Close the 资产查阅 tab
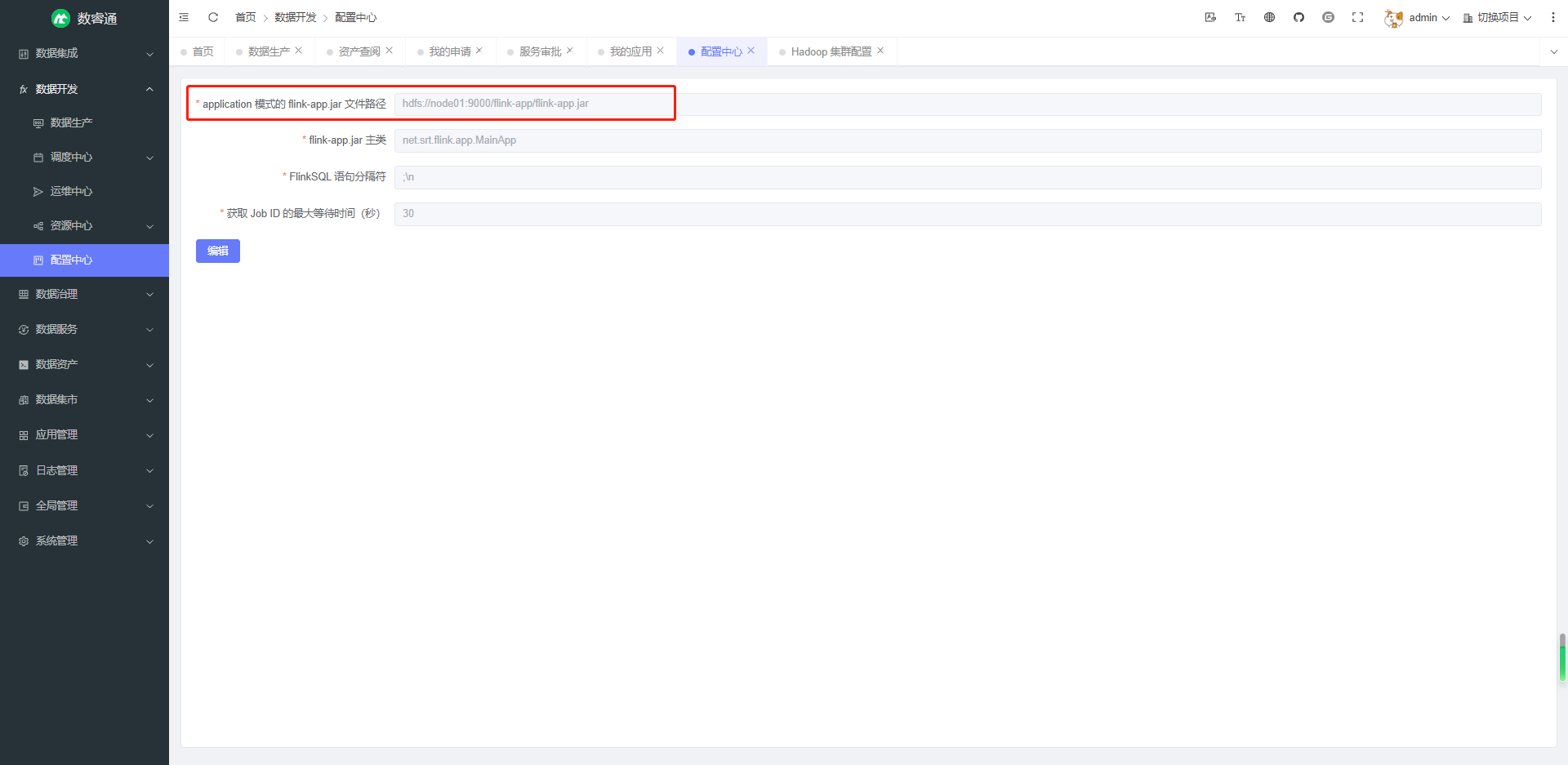The height and width of the screenshot is (765, 1568). point(390,51)
